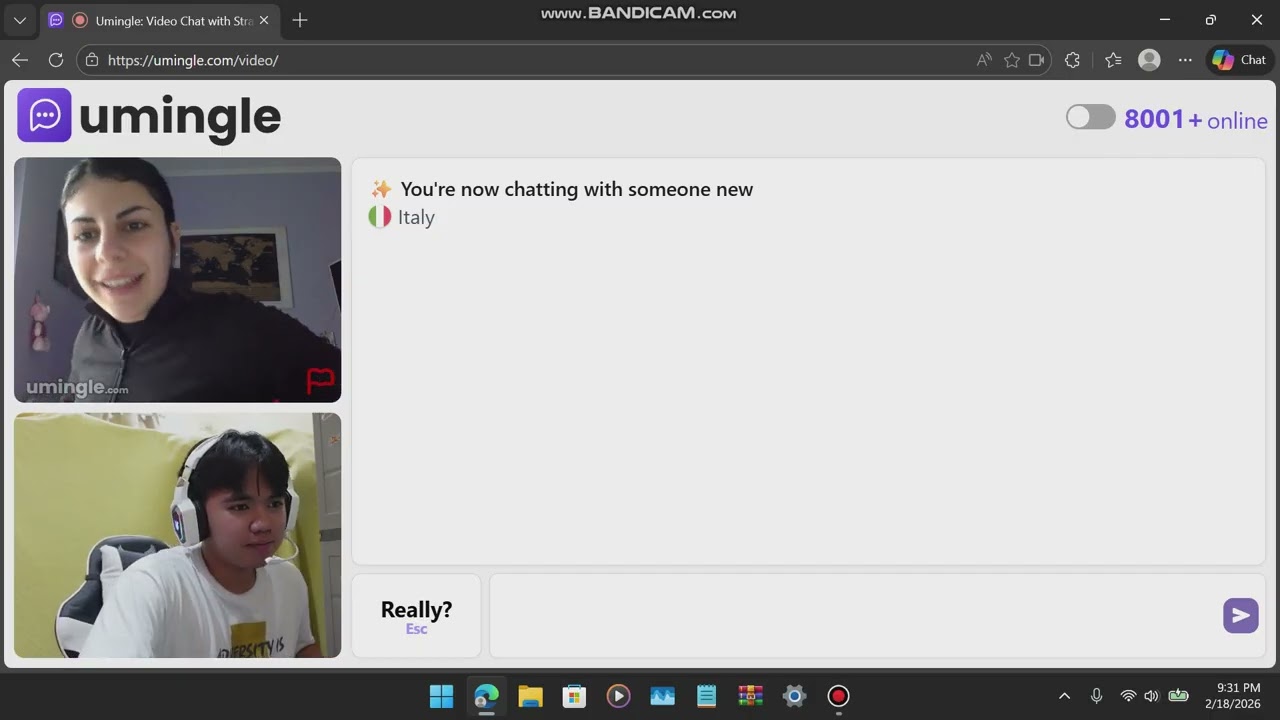Image resolution: width=1280 pixels, height=720 pixels.
Task: Open Microsoft Store from the taskbar
Action: [x=574, y=696]
